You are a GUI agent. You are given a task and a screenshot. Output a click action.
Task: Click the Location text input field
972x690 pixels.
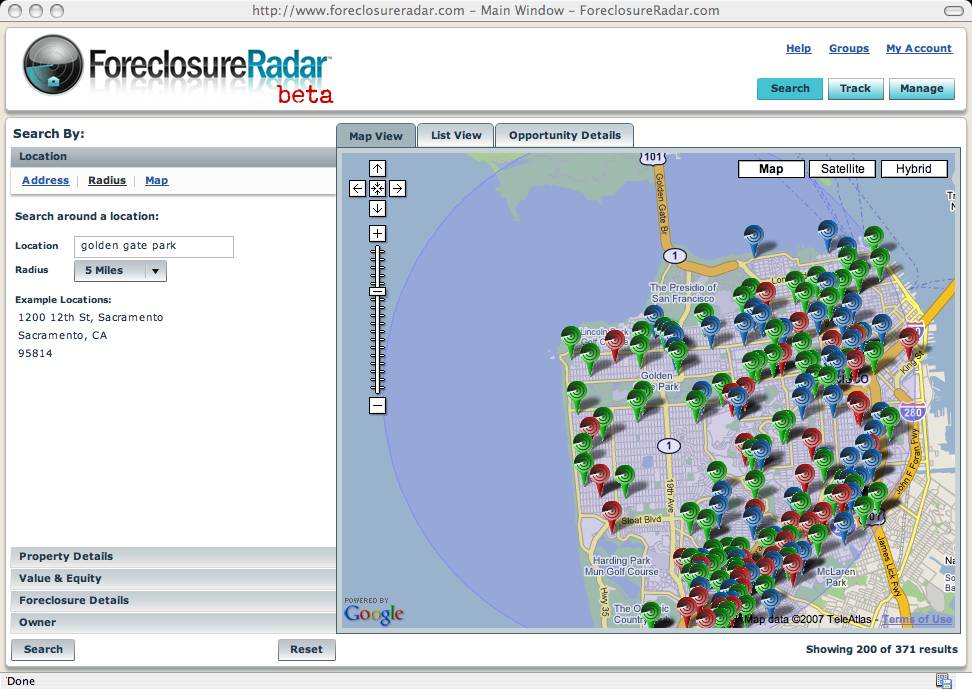(x=154, y=246)
